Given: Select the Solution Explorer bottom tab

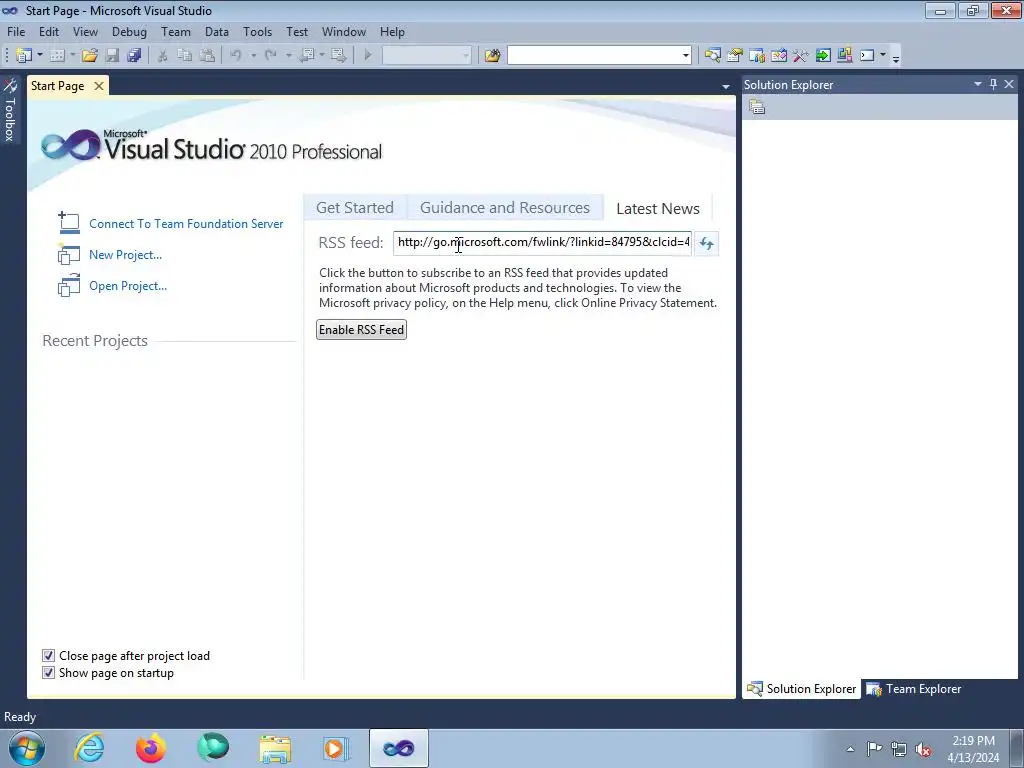Looking at the screenshot, I should [x=801, y=689].
